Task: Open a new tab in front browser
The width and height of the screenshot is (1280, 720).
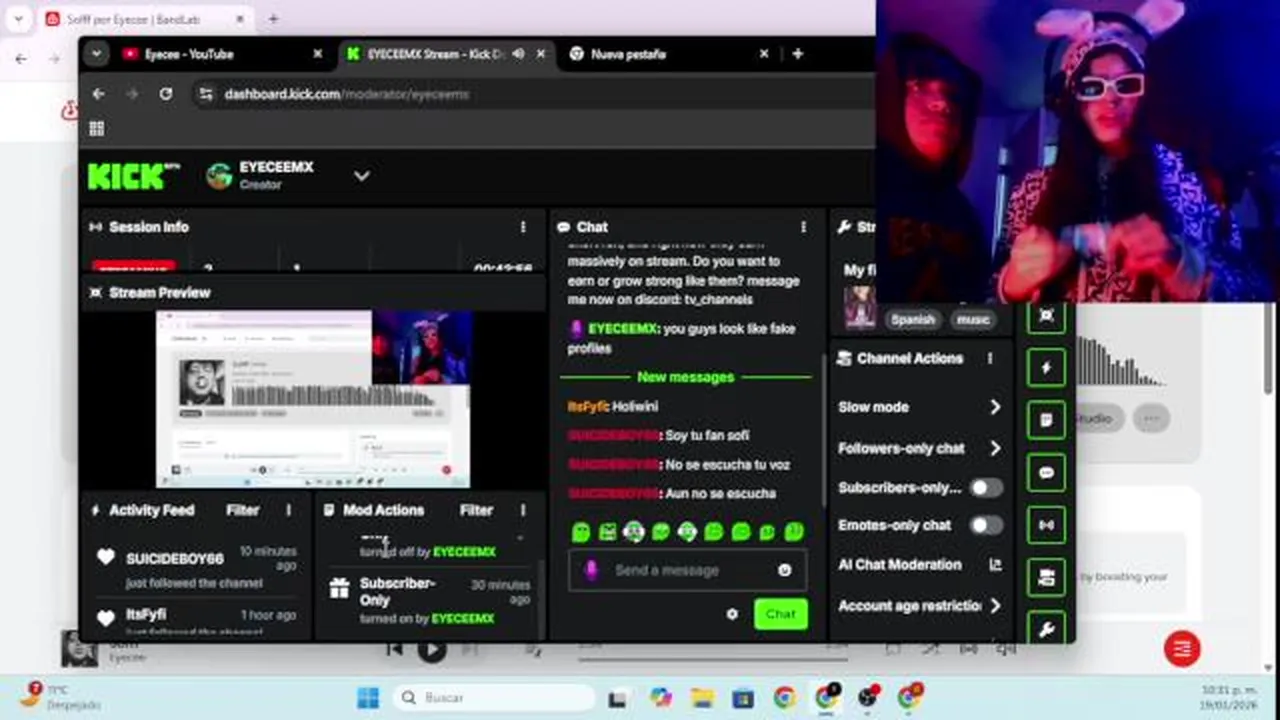Action: click(797, 54)
